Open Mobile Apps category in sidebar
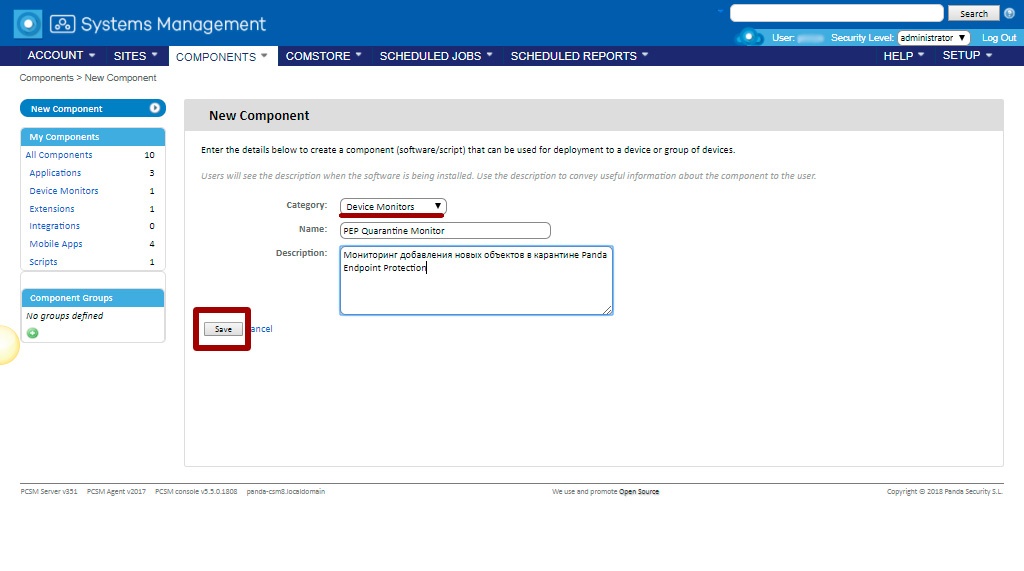This screenshot has width=1024, height=571. (x=56, y=244)
